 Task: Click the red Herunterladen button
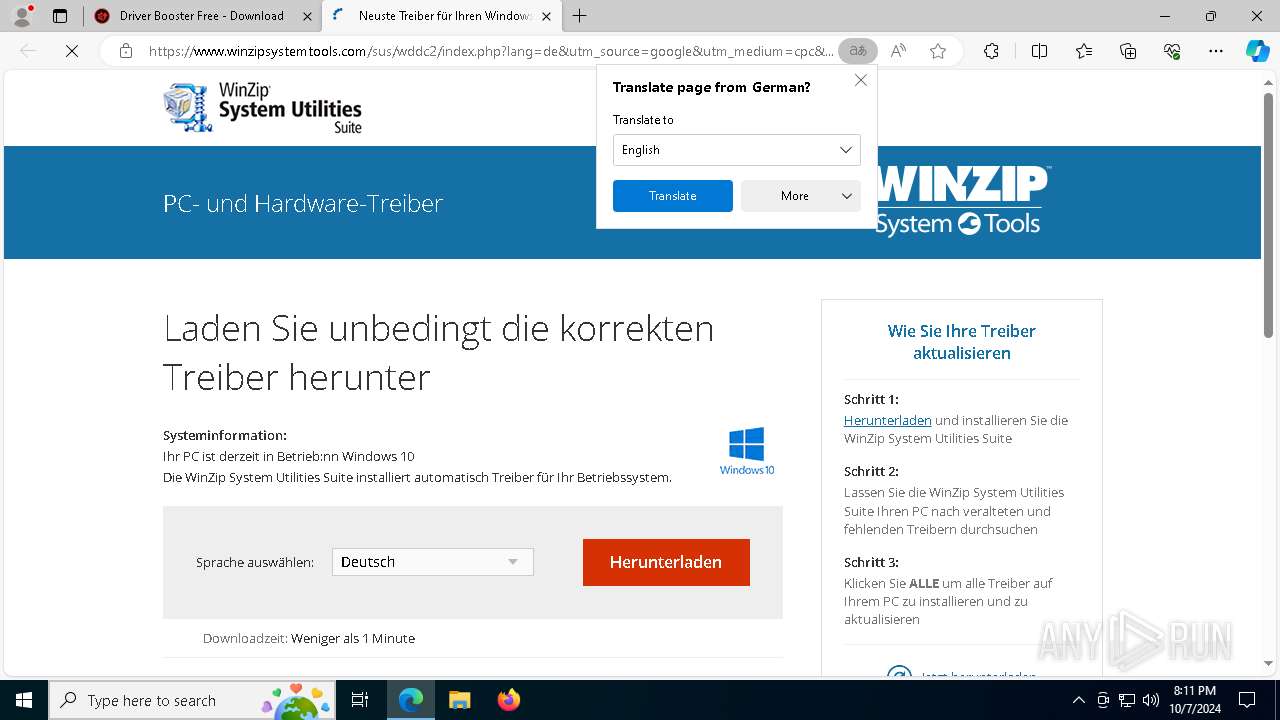pos(666,562)
